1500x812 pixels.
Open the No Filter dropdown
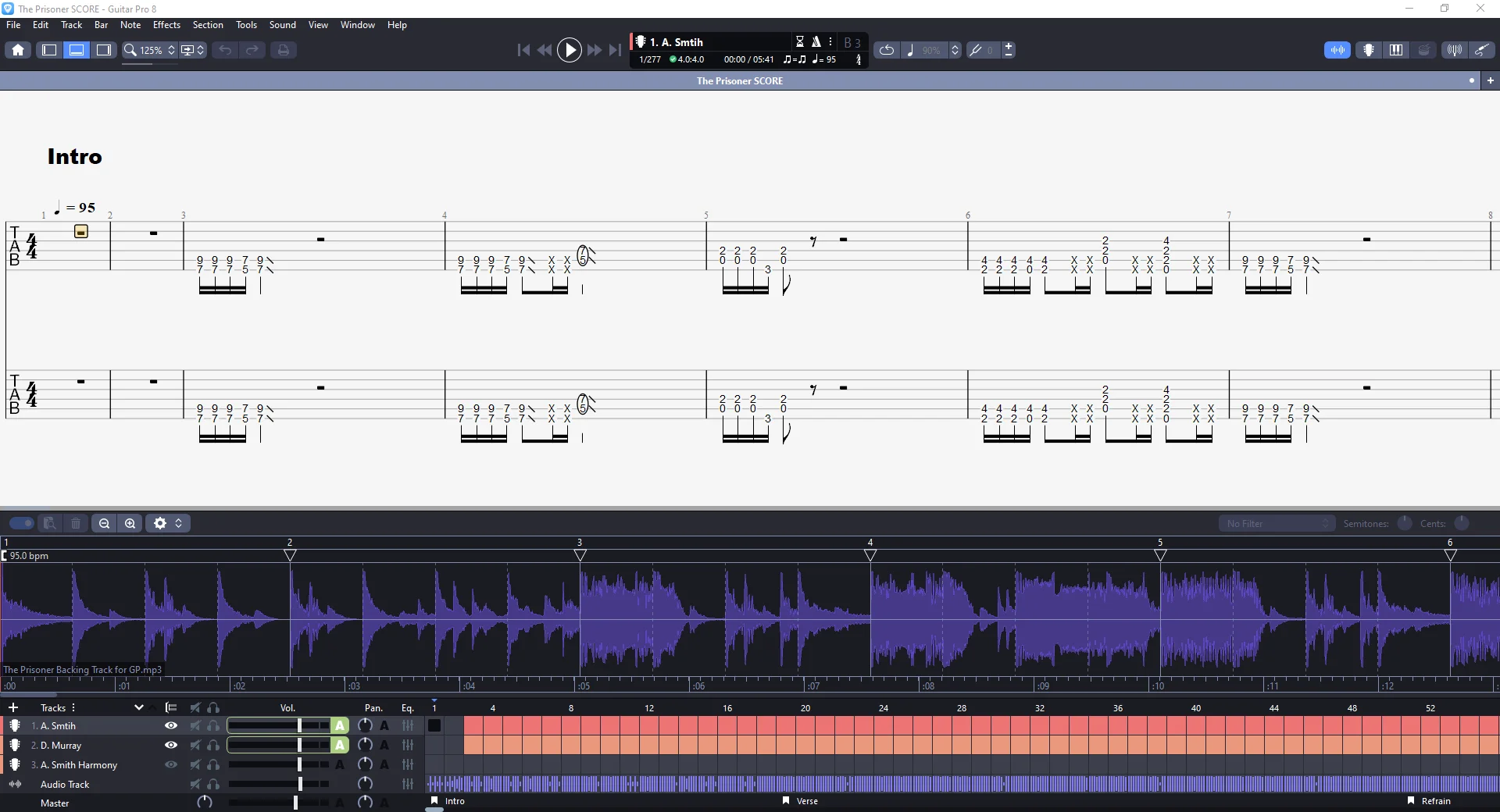click(x=1277, y=523)
